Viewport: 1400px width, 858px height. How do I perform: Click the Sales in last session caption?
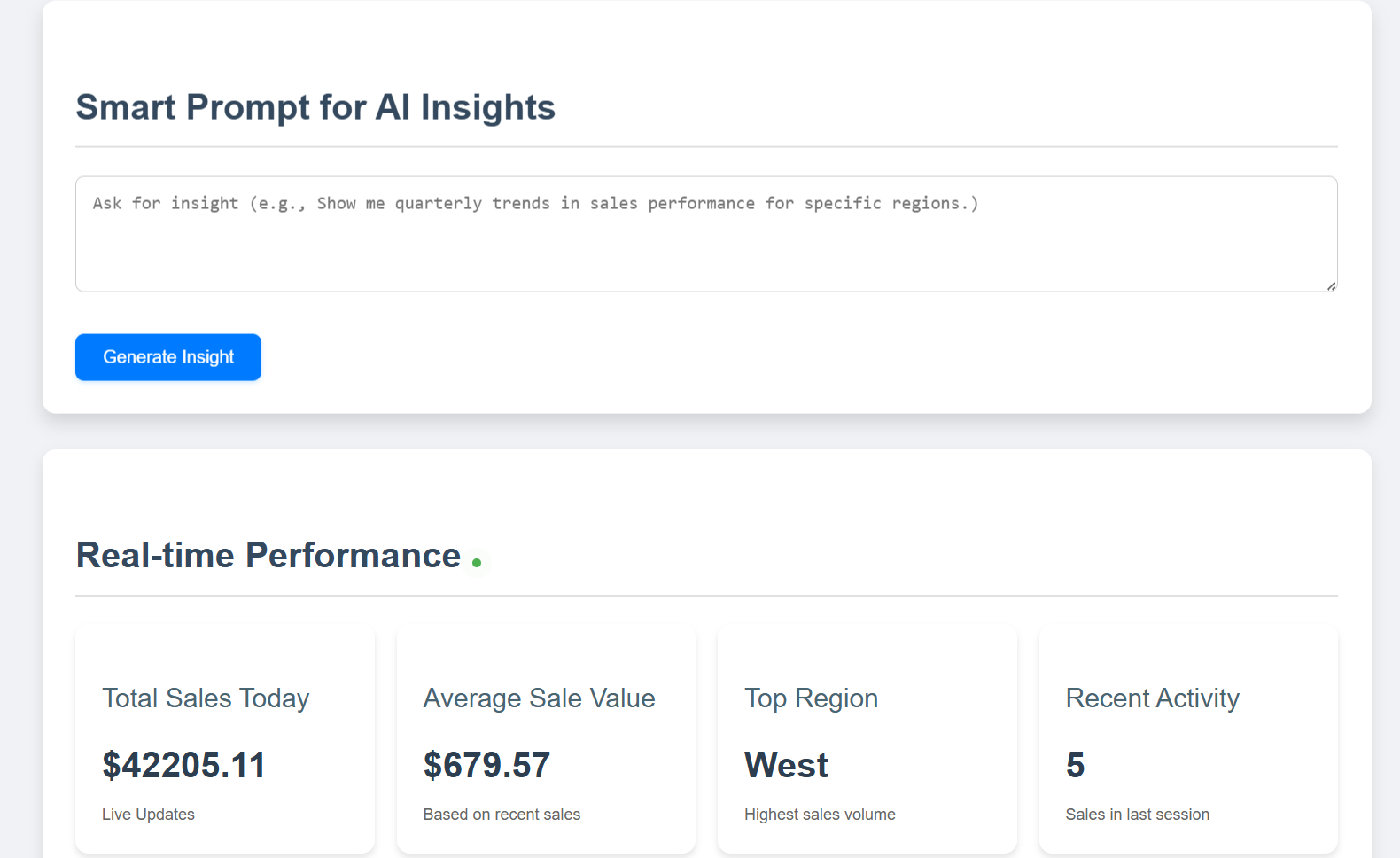point(1137,815)
